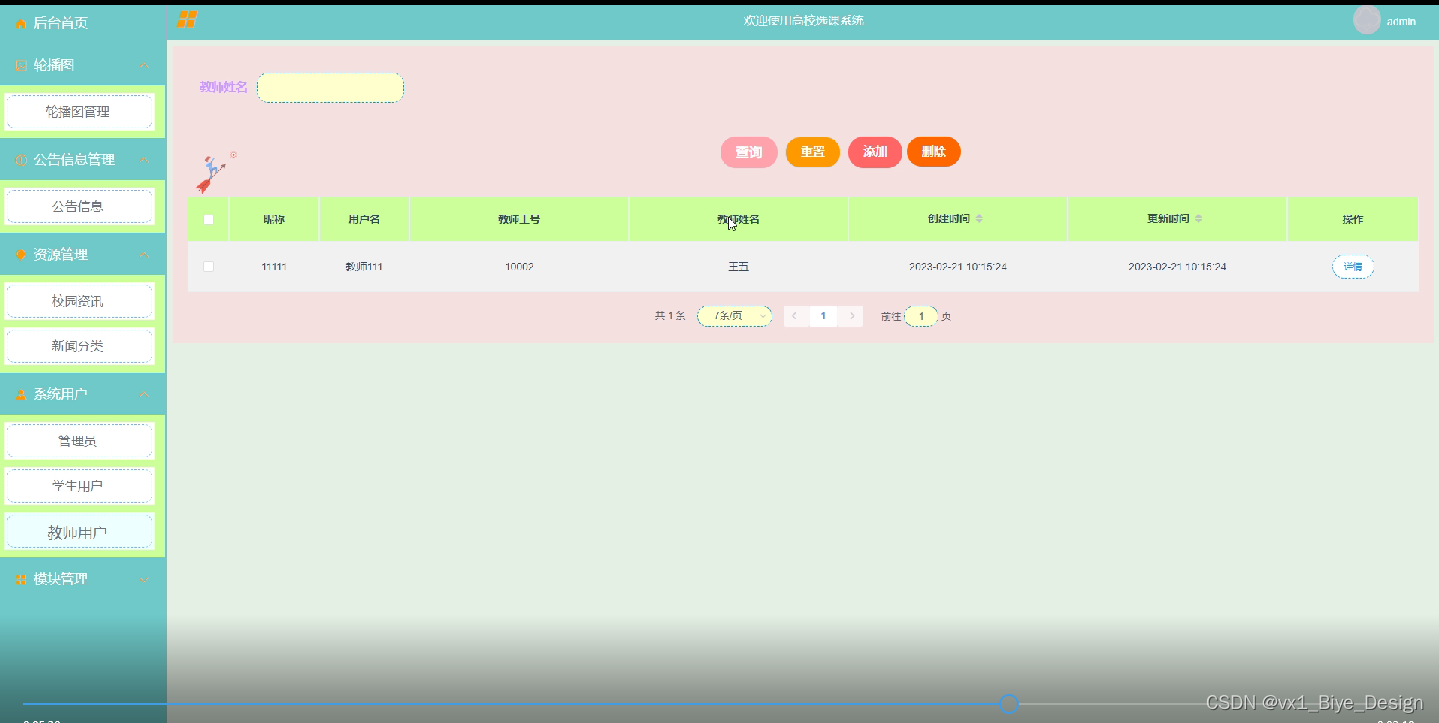The image size is (1439, 723).
Task: Toggle the select-all checkbox in table header
Action: (x=208, y=220)
